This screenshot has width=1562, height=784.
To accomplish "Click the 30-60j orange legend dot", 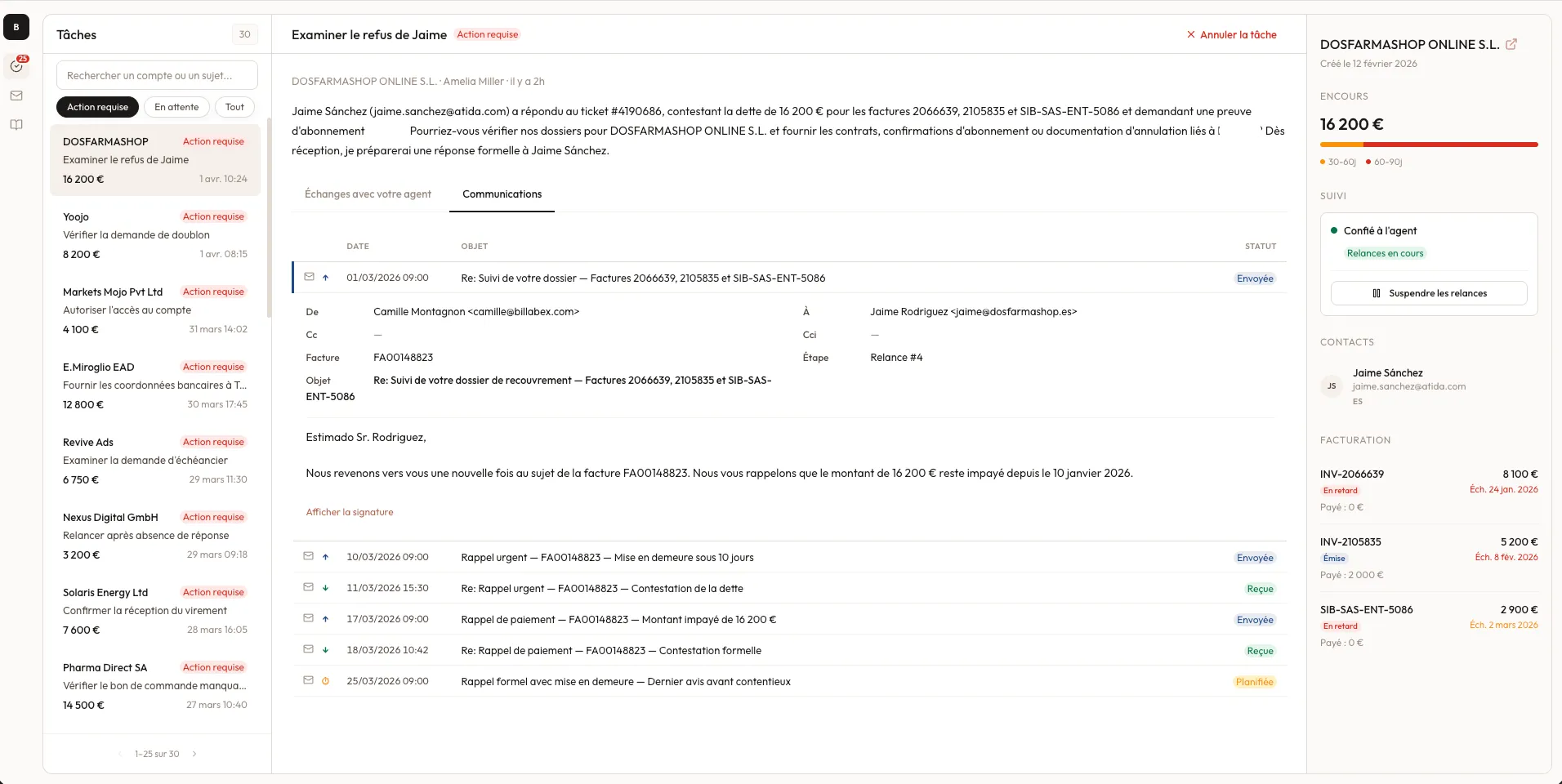I will (1323, 162).
